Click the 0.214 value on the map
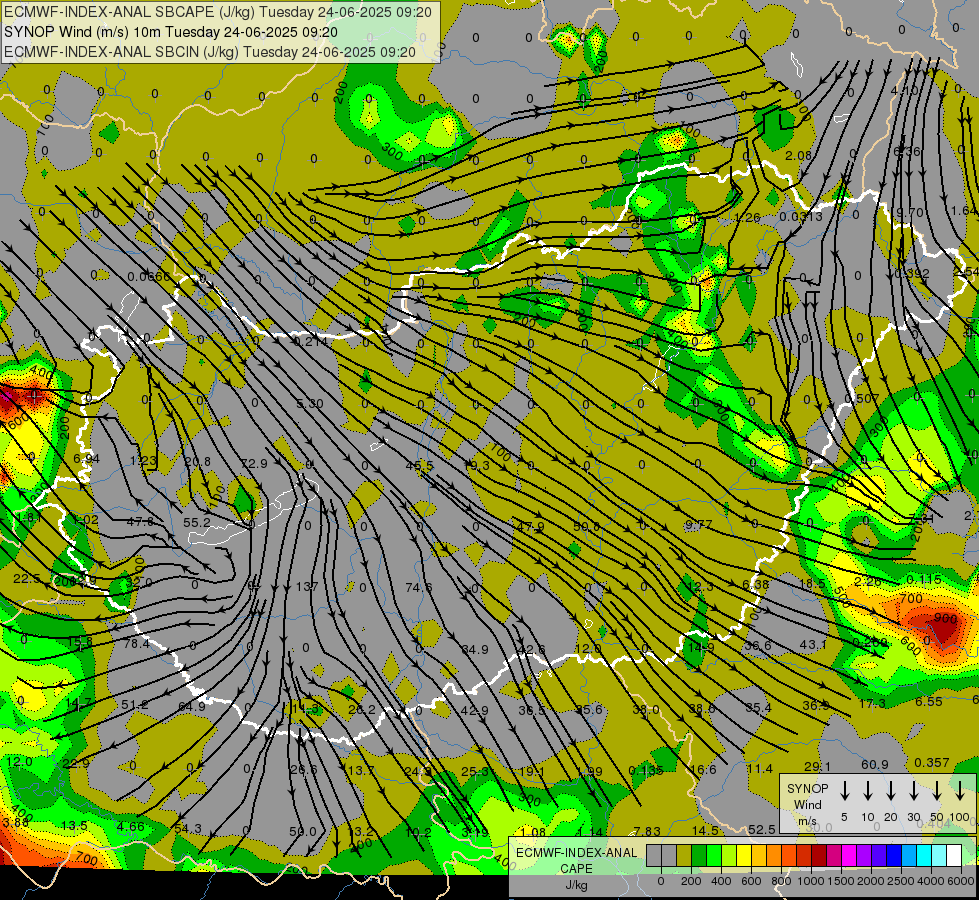 (x=310, y=342)
